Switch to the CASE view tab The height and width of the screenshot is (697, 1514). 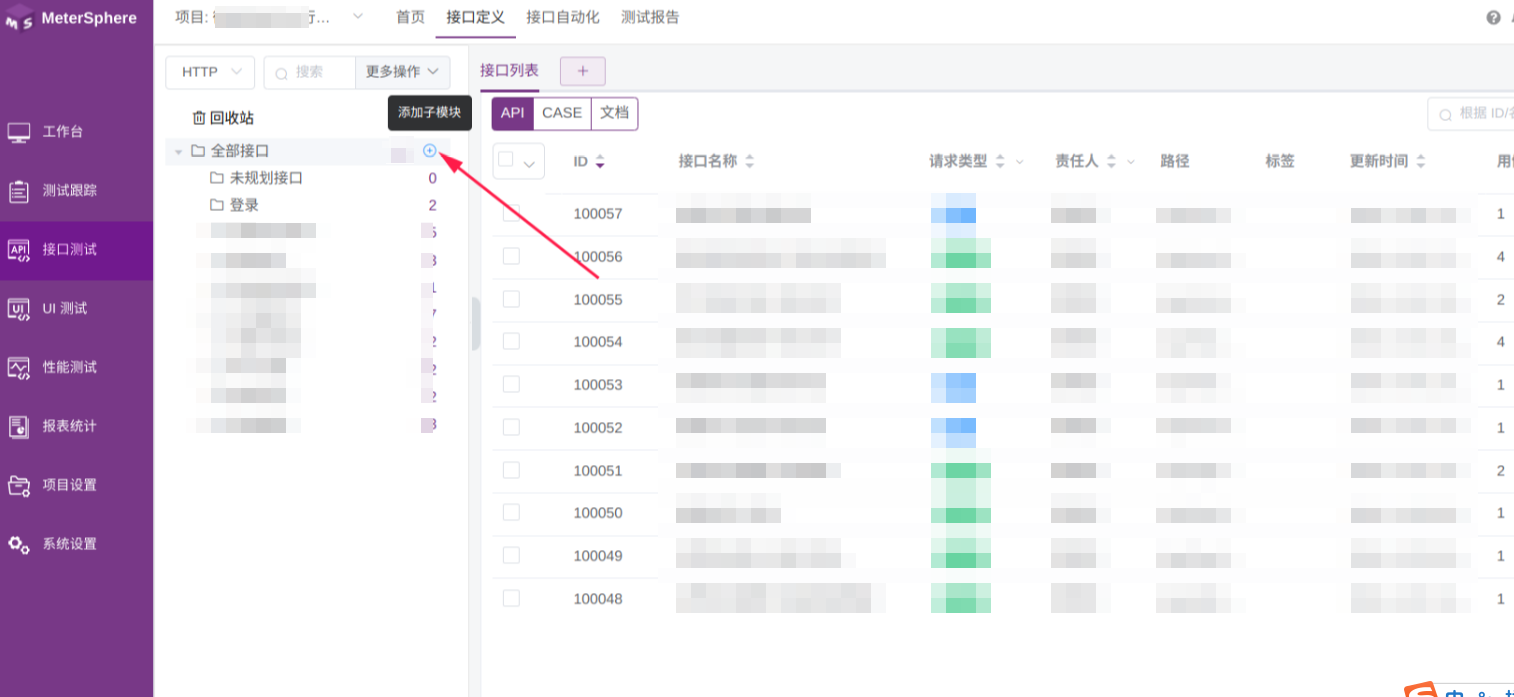pyautogui.click(x=562, y=114)
